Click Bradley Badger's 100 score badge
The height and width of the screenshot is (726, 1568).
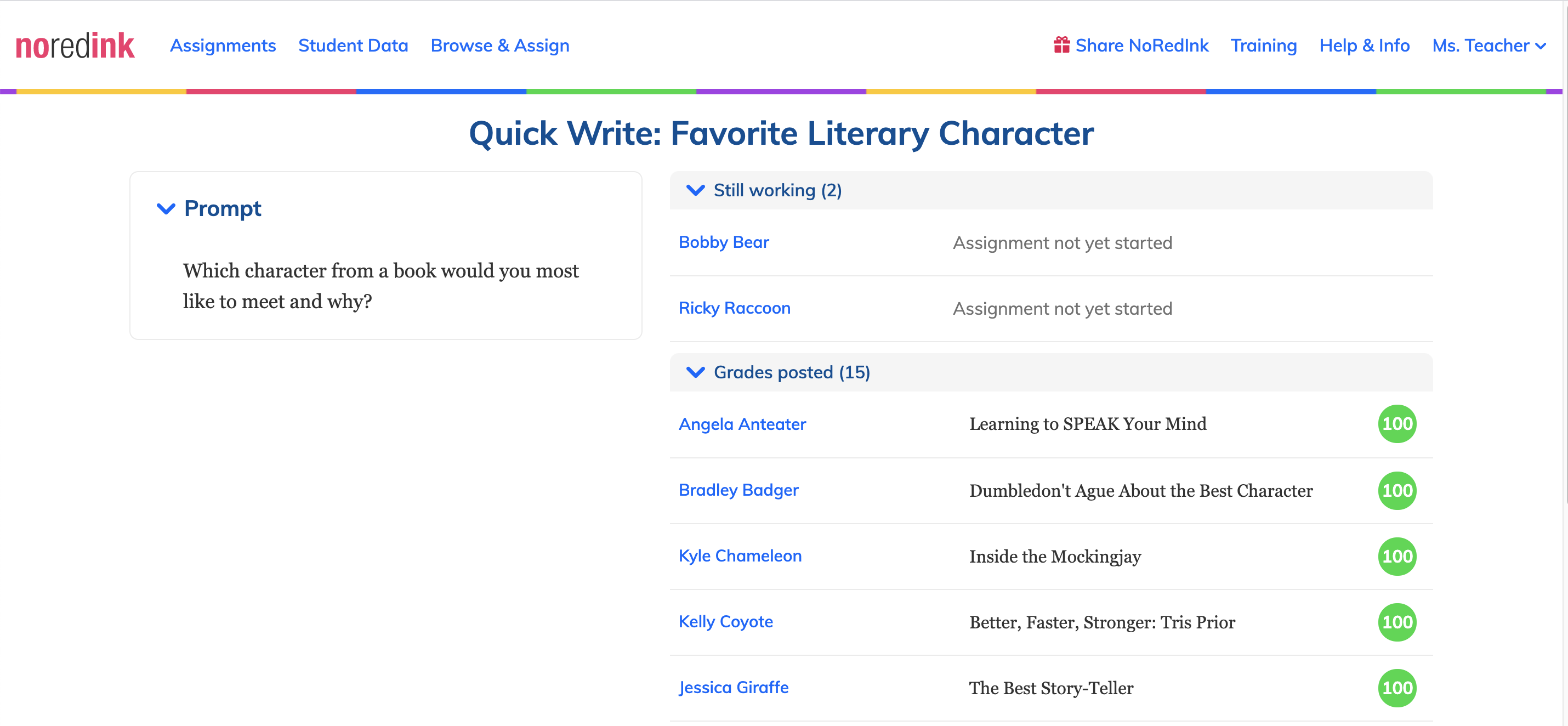(x=1397, y=491)
